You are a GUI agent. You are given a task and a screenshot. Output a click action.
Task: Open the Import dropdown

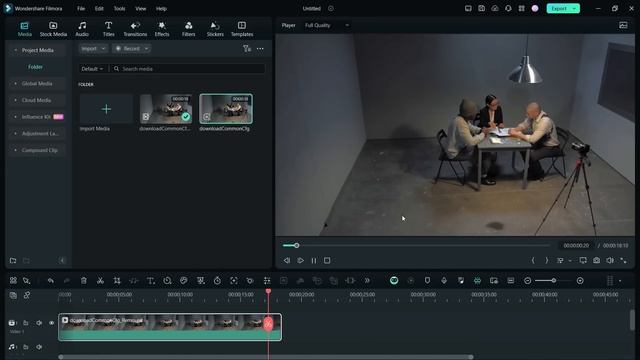click(93, 49)
